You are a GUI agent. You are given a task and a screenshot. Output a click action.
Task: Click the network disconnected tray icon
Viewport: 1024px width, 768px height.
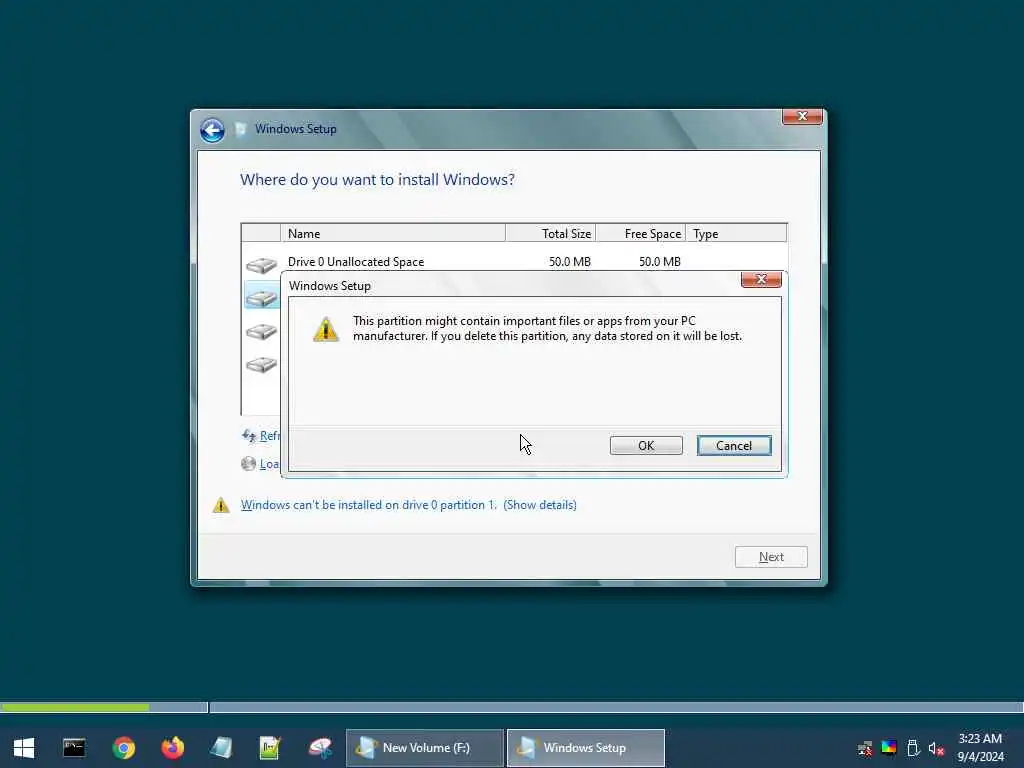[865, 748]
